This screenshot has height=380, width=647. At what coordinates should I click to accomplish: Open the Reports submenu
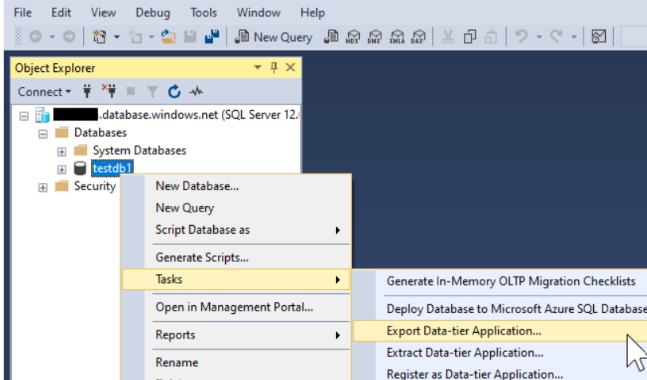click(236, 335)
